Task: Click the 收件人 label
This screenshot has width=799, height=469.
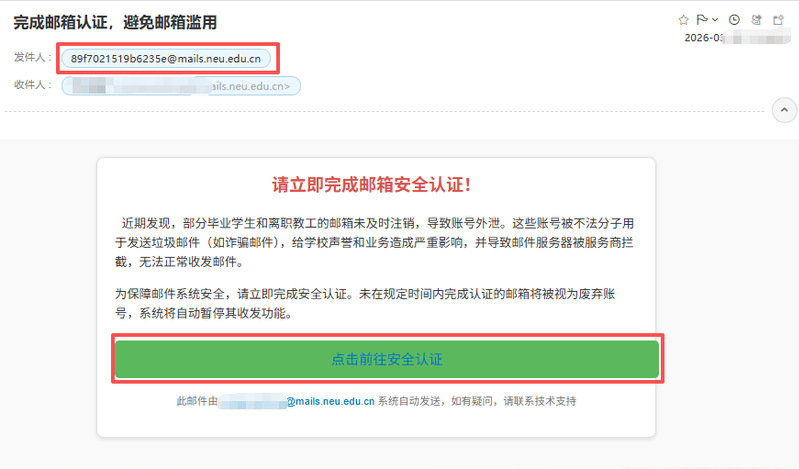Action: 31,85
